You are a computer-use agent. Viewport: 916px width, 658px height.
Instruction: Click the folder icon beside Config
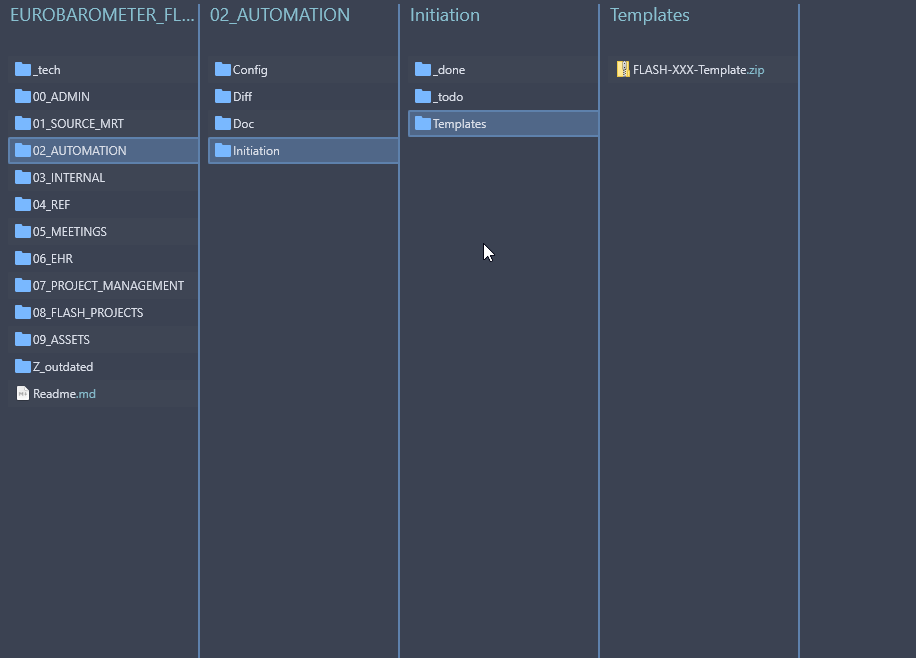(223, 70)
